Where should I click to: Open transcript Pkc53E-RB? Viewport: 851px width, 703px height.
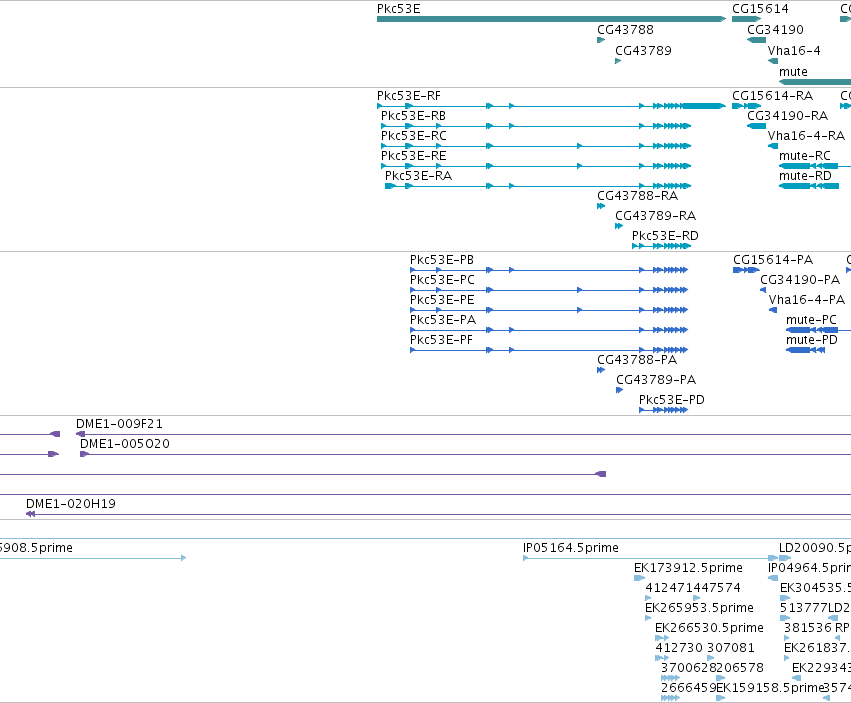click(413, 116)
